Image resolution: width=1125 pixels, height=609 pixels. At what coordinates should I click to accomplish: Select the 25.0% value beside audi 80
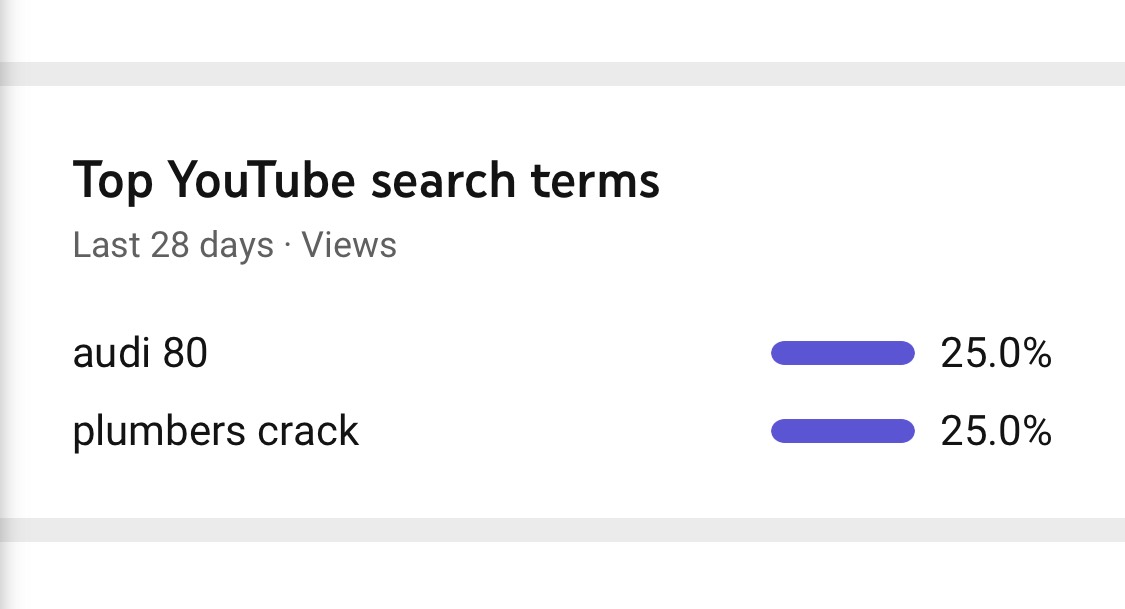(x=996, y=353)
